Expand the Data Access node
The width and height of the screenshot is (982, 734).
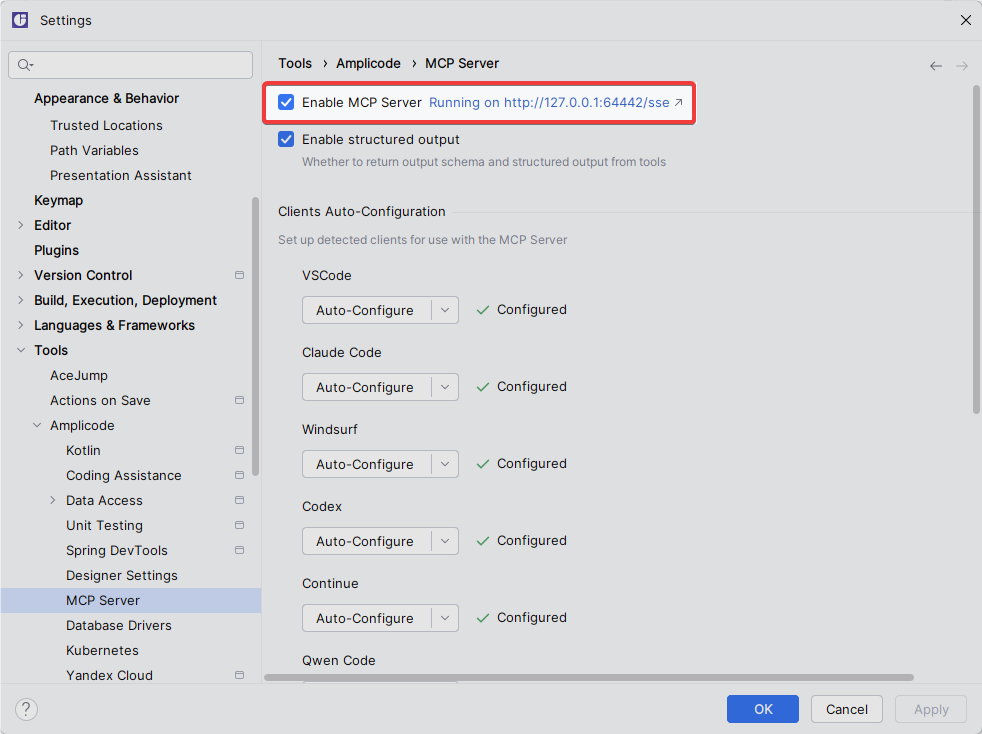(53, 500)
